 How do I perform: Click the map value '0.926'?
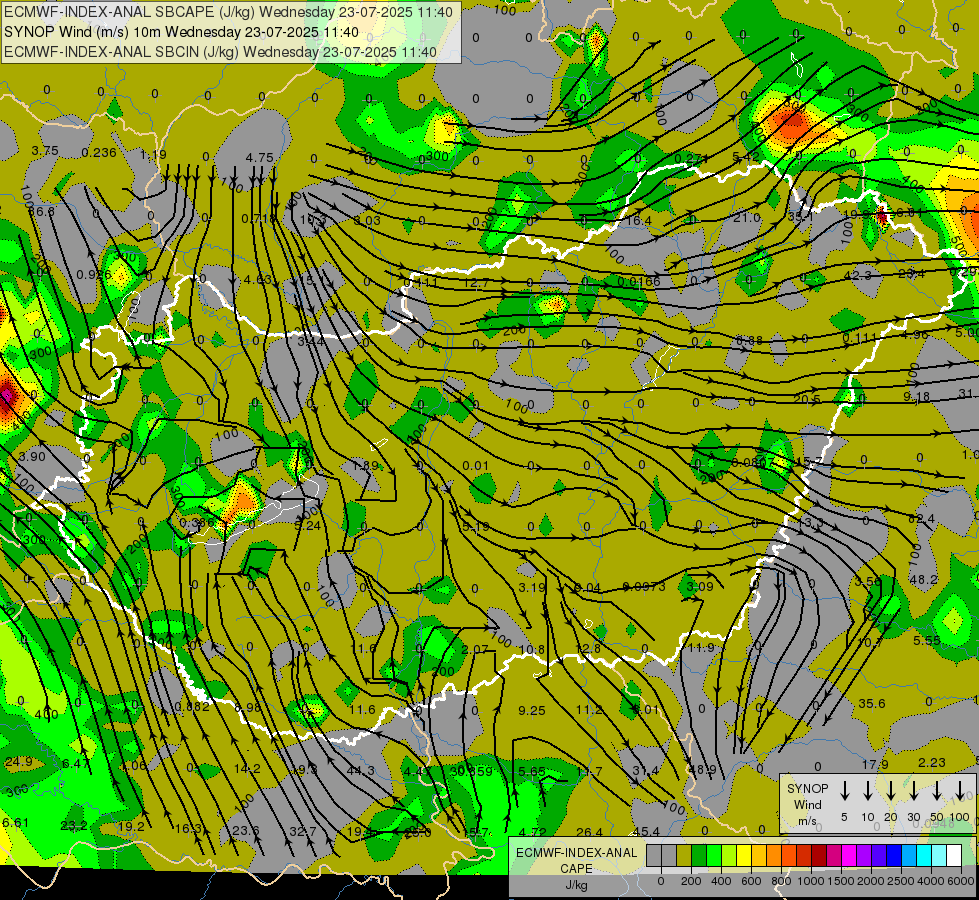pos(94,274)
